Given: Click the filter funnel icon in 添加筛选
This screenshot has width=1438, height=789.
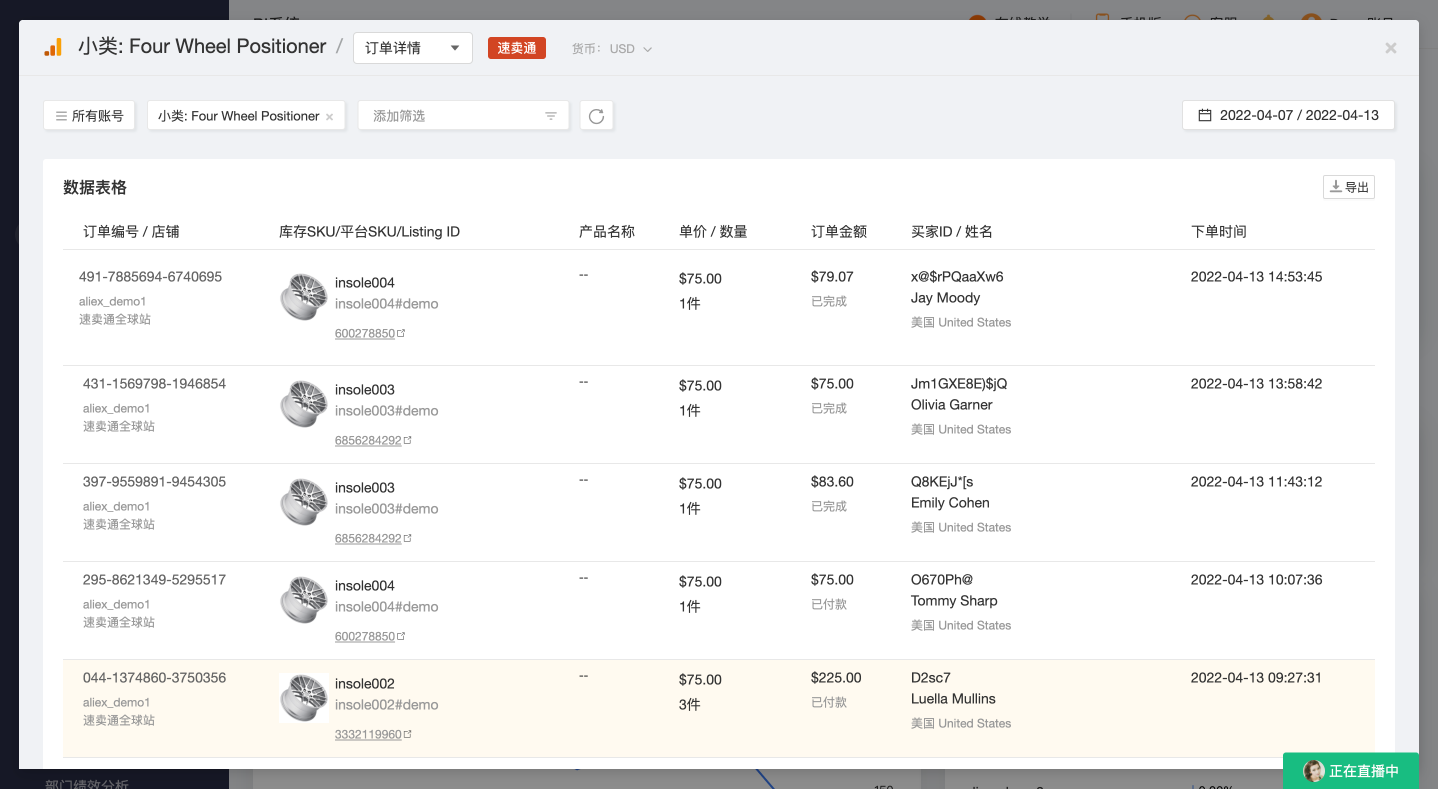Looking at the screenshot, I should pos(551,116).
